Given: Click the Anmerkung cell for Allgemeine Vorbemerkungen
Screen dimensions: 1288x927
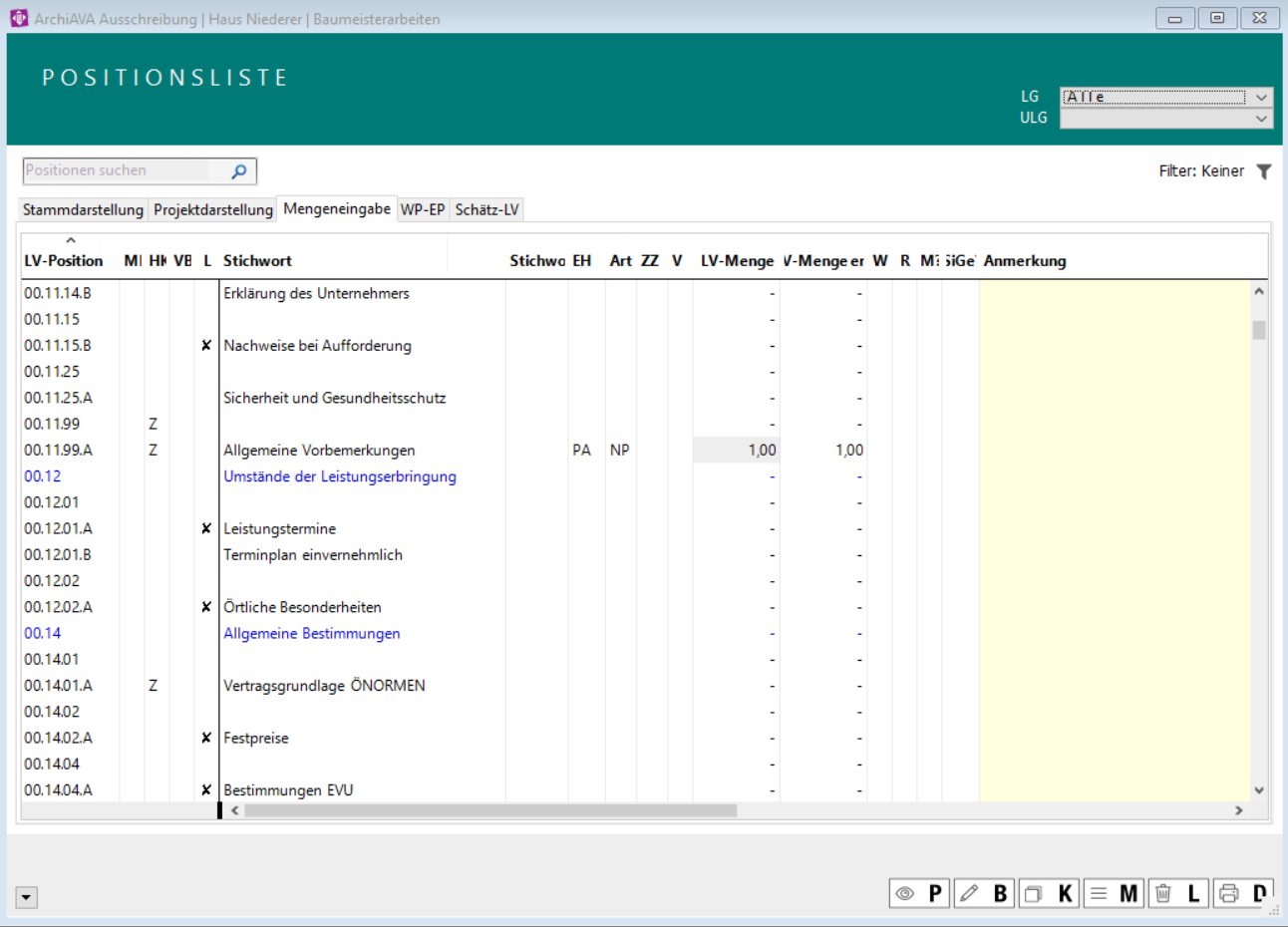Looking at the screenshot, I should 1115,451.
